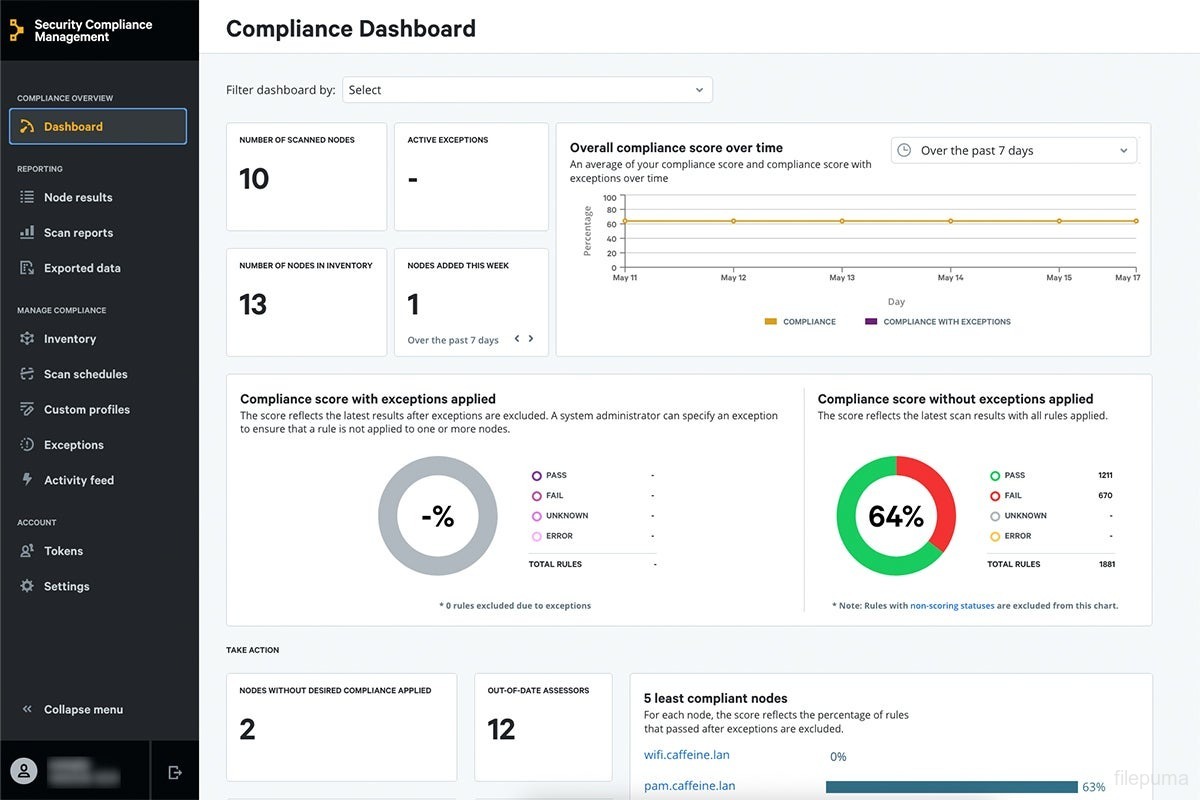
Task: Click the Exported data icon
Action: [27, 268]
